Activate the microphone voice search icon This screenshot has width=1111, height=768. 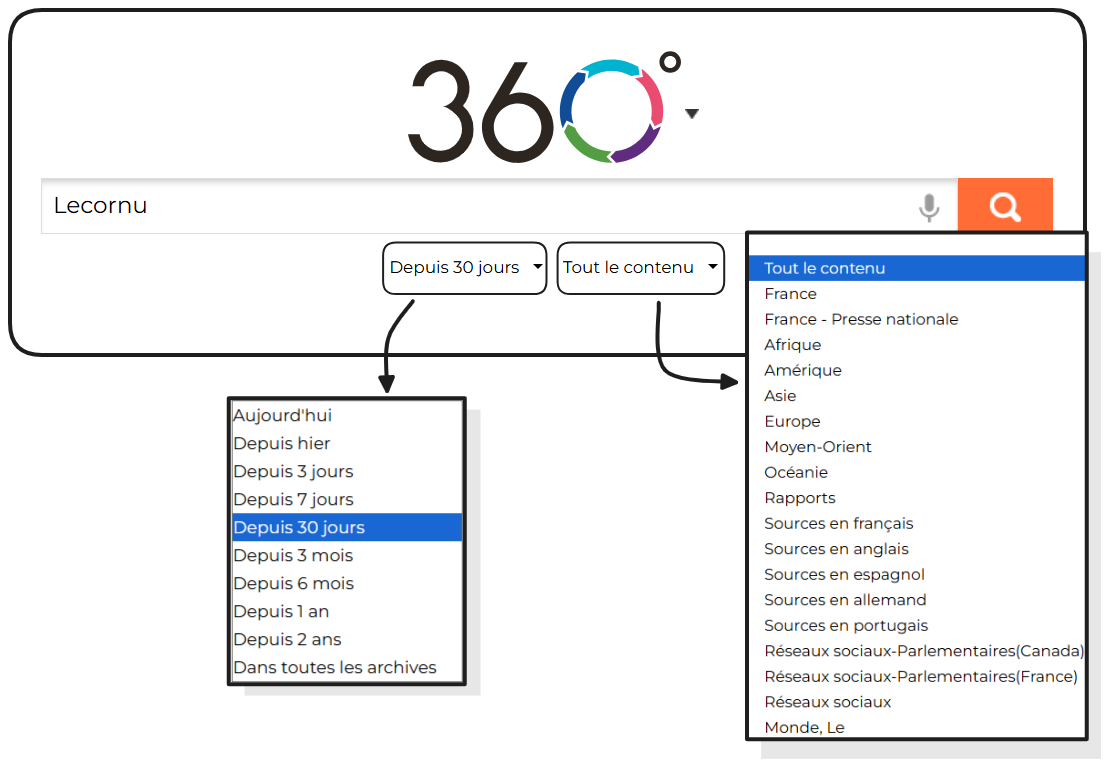click(929, 208)
